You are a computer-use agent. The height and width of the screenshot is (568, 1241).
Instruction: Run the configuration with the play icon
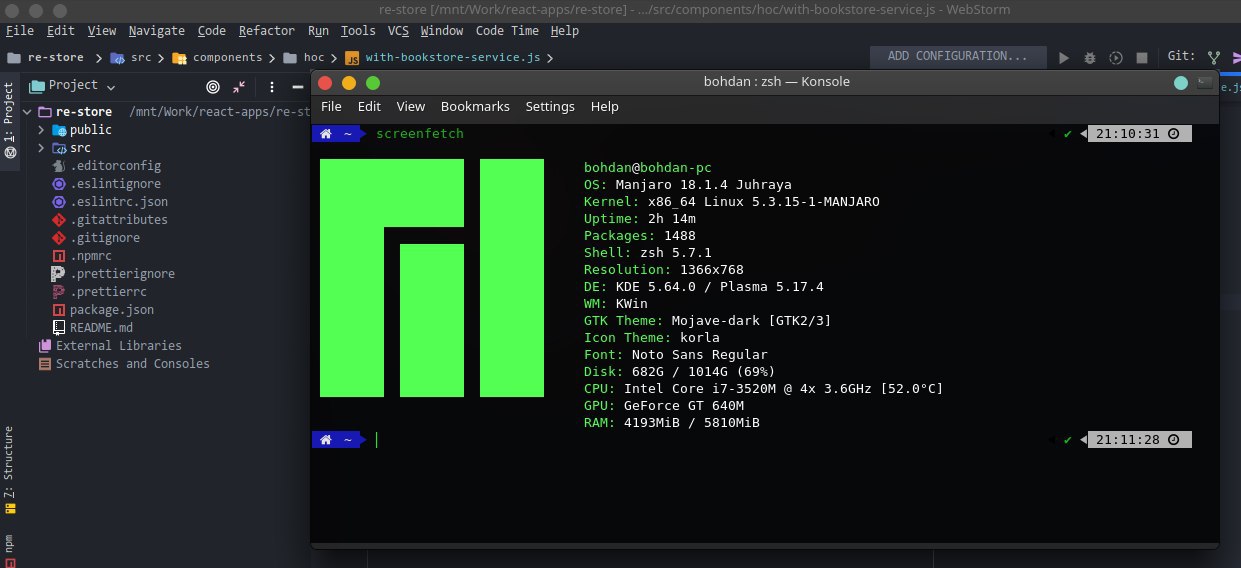pyautogui.click(x=1063, y=57)
